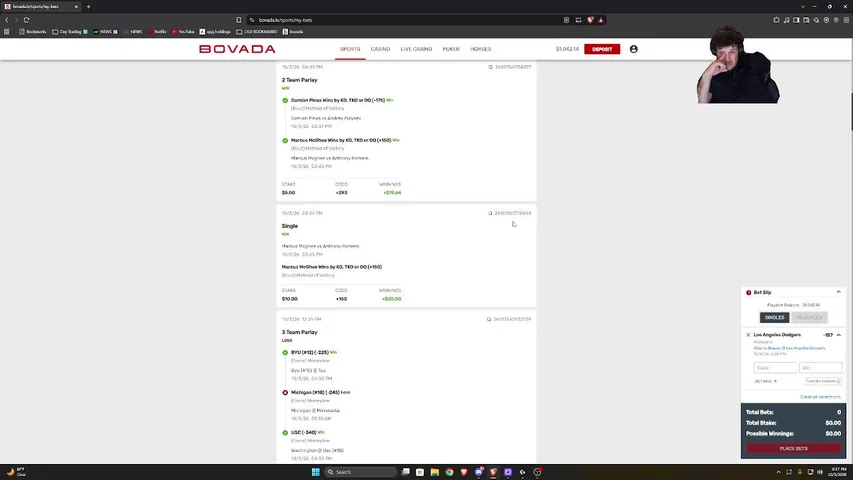Click the Brave Rewards triangle icon
The height and width of the screenshot is (480, 853).
pyautogui.click(x=601, y=20)
